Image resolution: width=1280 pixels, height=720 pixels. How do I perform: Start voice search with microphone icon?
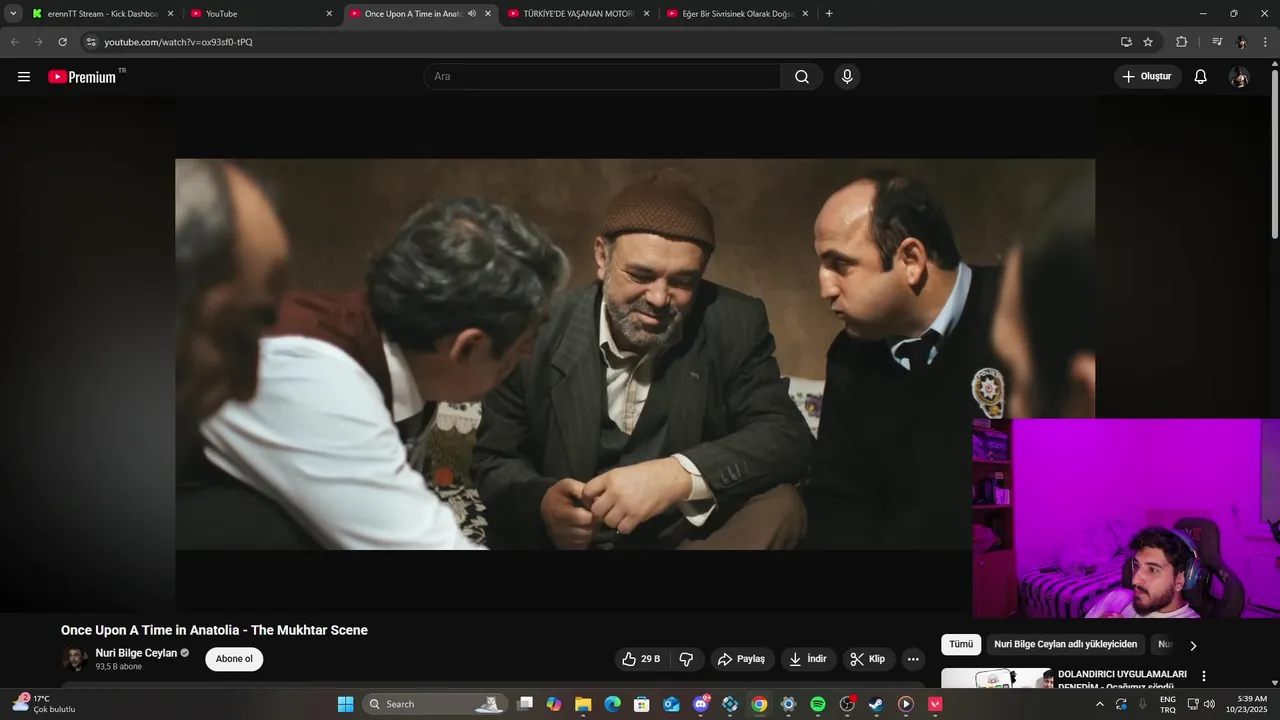847,77
